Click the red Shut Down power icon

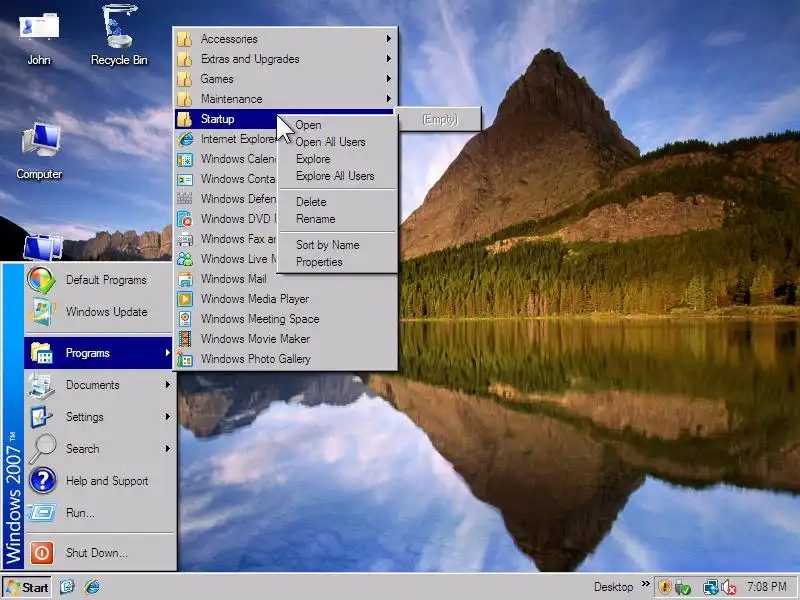[x=41, y=553]
